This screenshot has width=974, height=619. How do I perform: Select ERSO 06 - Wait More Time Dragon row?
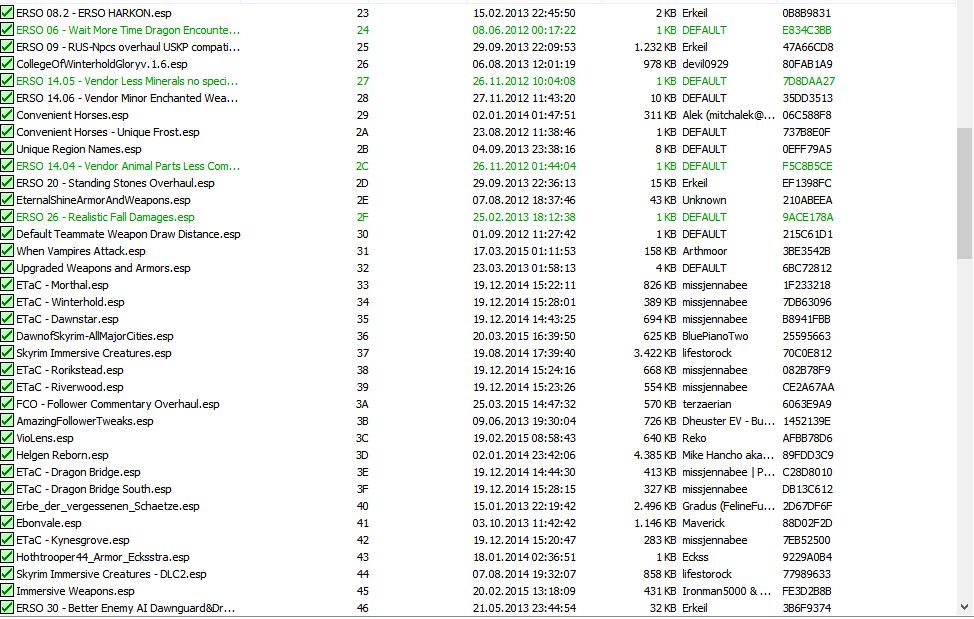[x=128, y=30]
